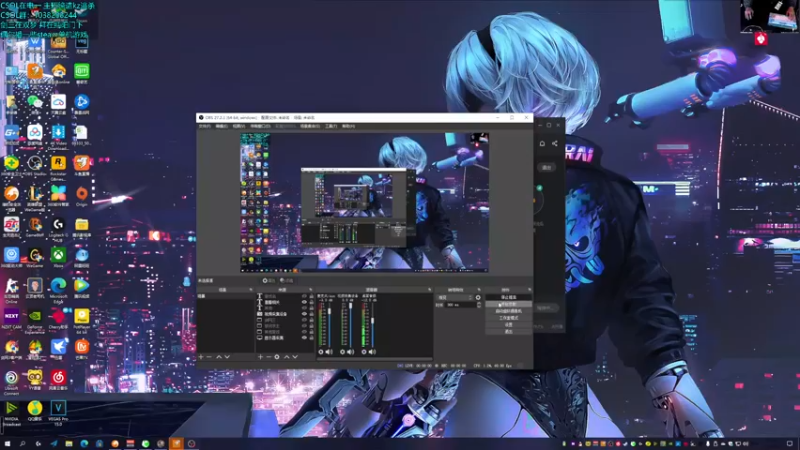Toggle visibility of 视频采集设备 source
This screenshot has width=800, height=450.
coord(305,314)
